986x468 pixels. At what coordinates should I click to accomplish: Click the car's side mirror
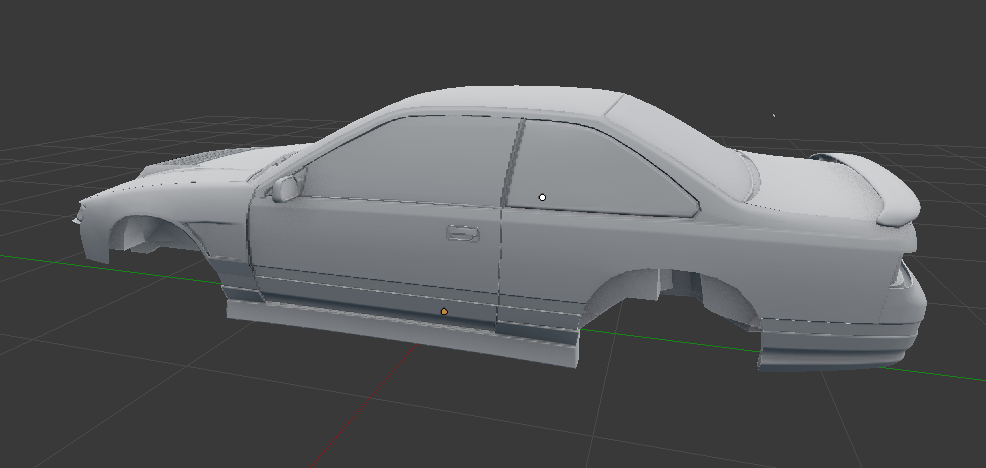285,188
